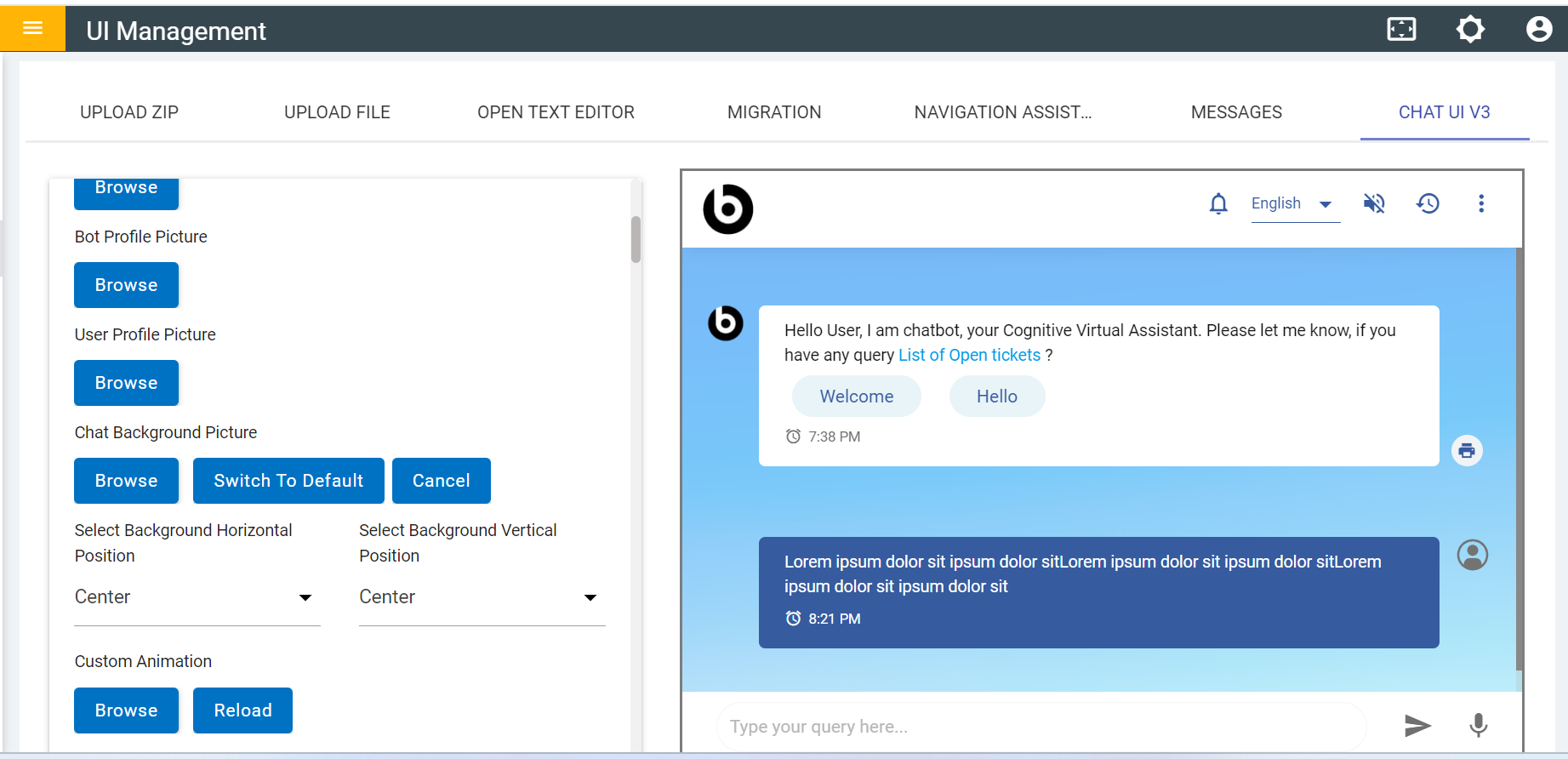The image size is (1568, 759).
Task: Click the partially visible top Browse button
Action: (x=126, y=192)
